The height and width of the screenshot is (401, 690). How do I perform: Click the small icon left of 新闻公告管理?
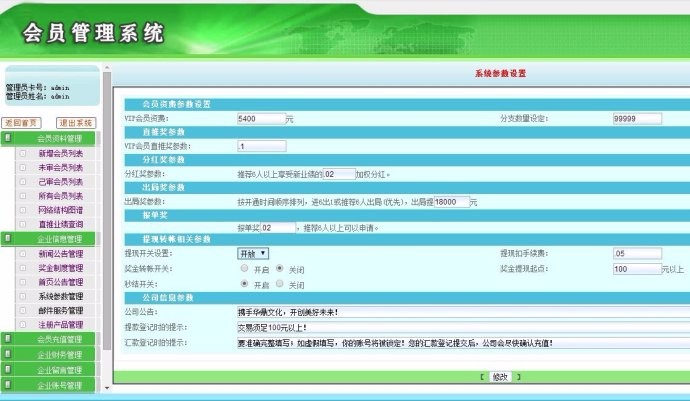pos(22,254)
